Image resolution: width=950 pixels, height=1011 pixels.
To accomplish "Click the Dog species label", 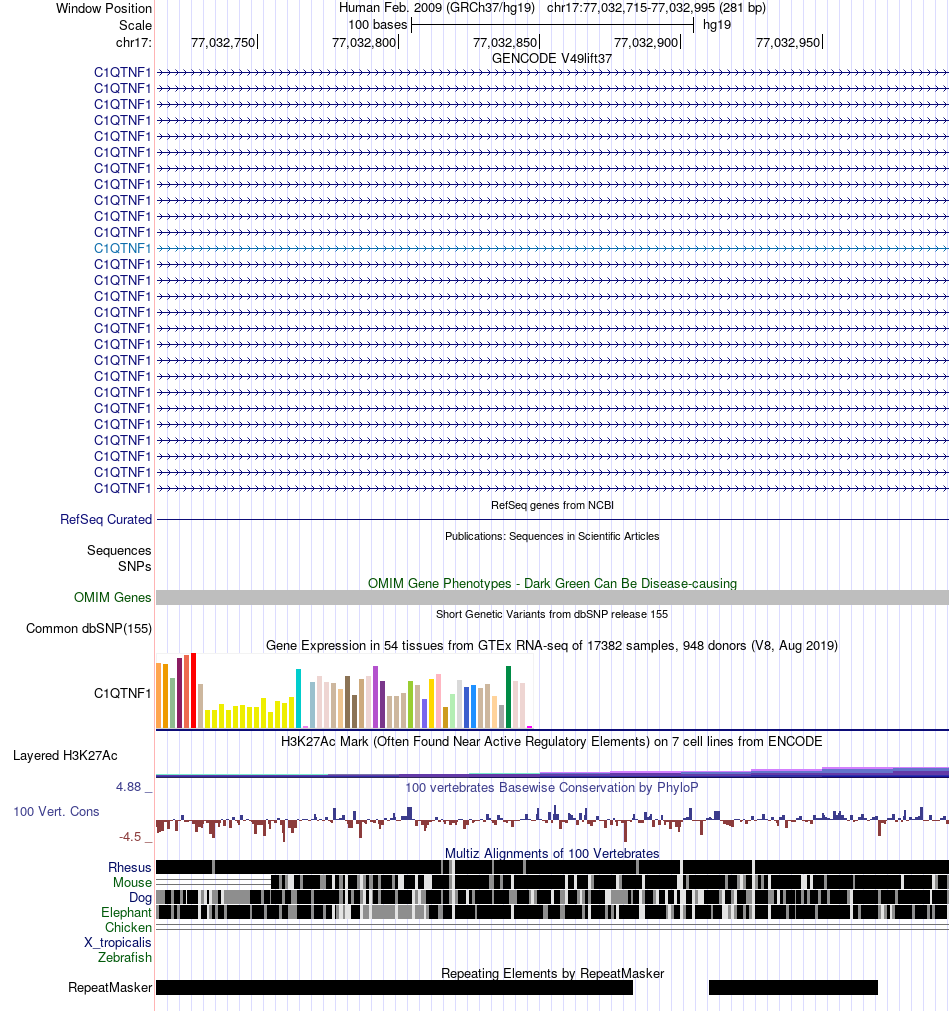I will 140,898.
